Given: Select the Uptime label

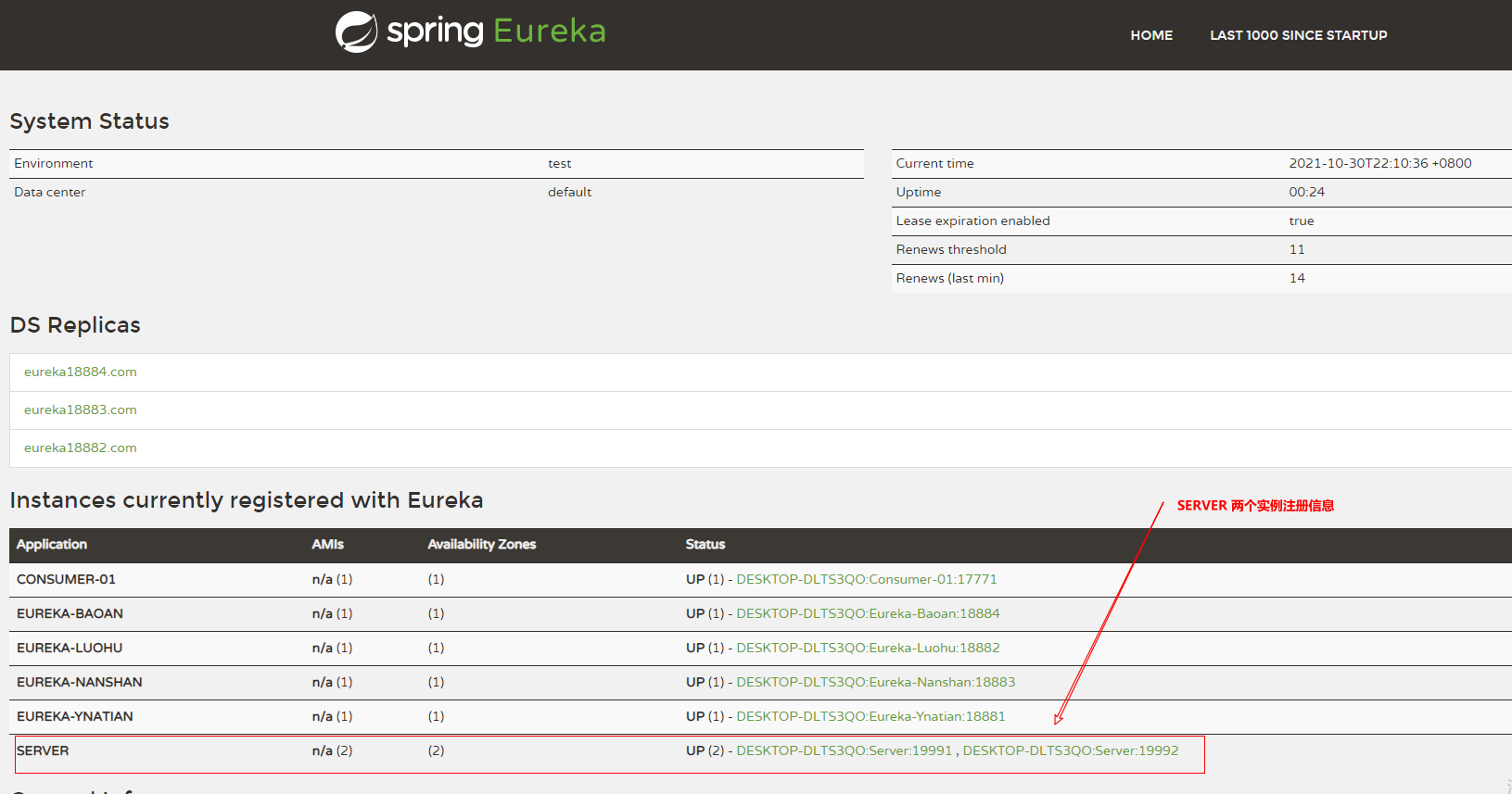Looking at the screenshot, I should [919, 192].
